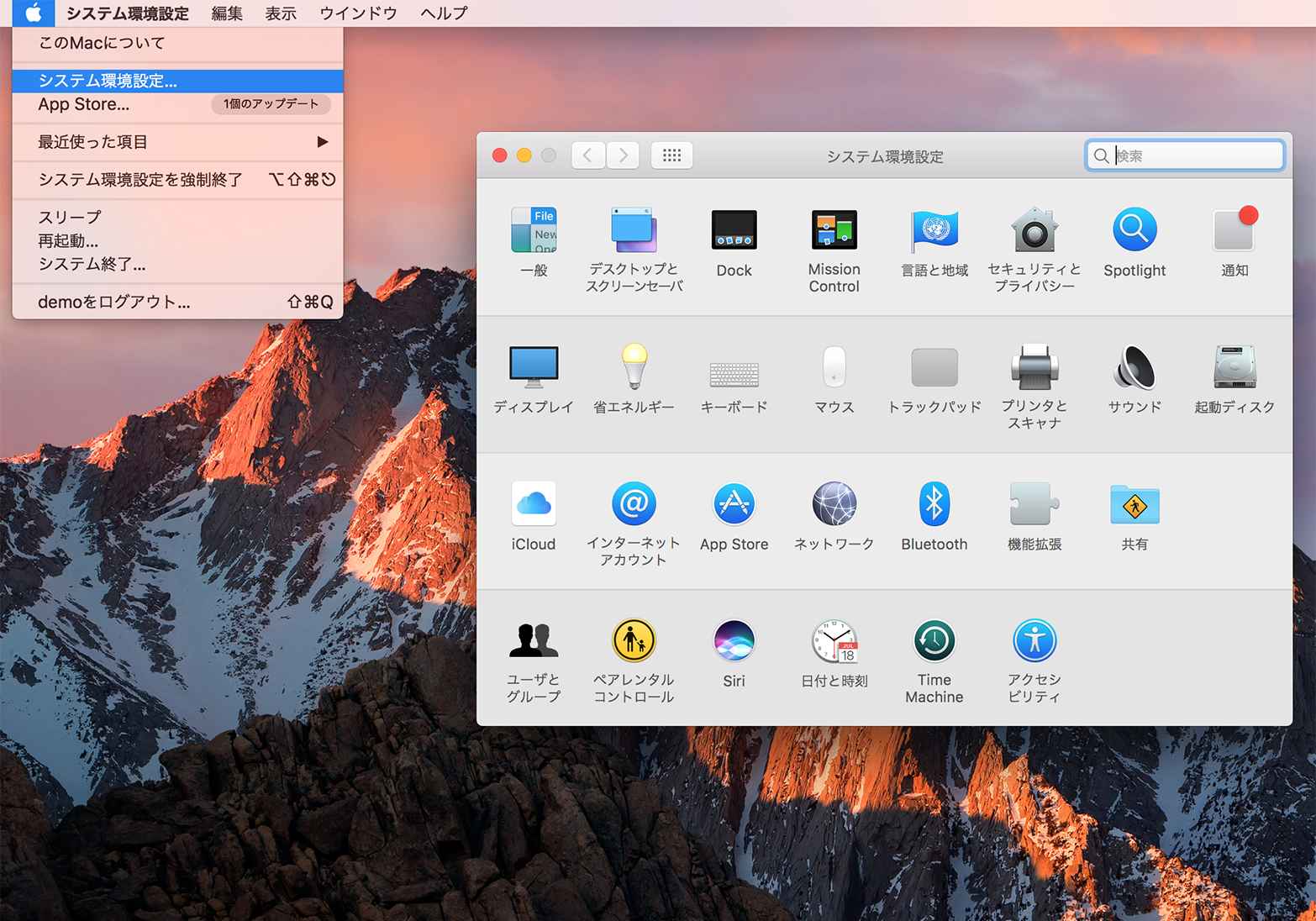Open 日付と時刻 clock icon
The width and height of the screenshot is (1316, 921).
[x=834, y=640]
